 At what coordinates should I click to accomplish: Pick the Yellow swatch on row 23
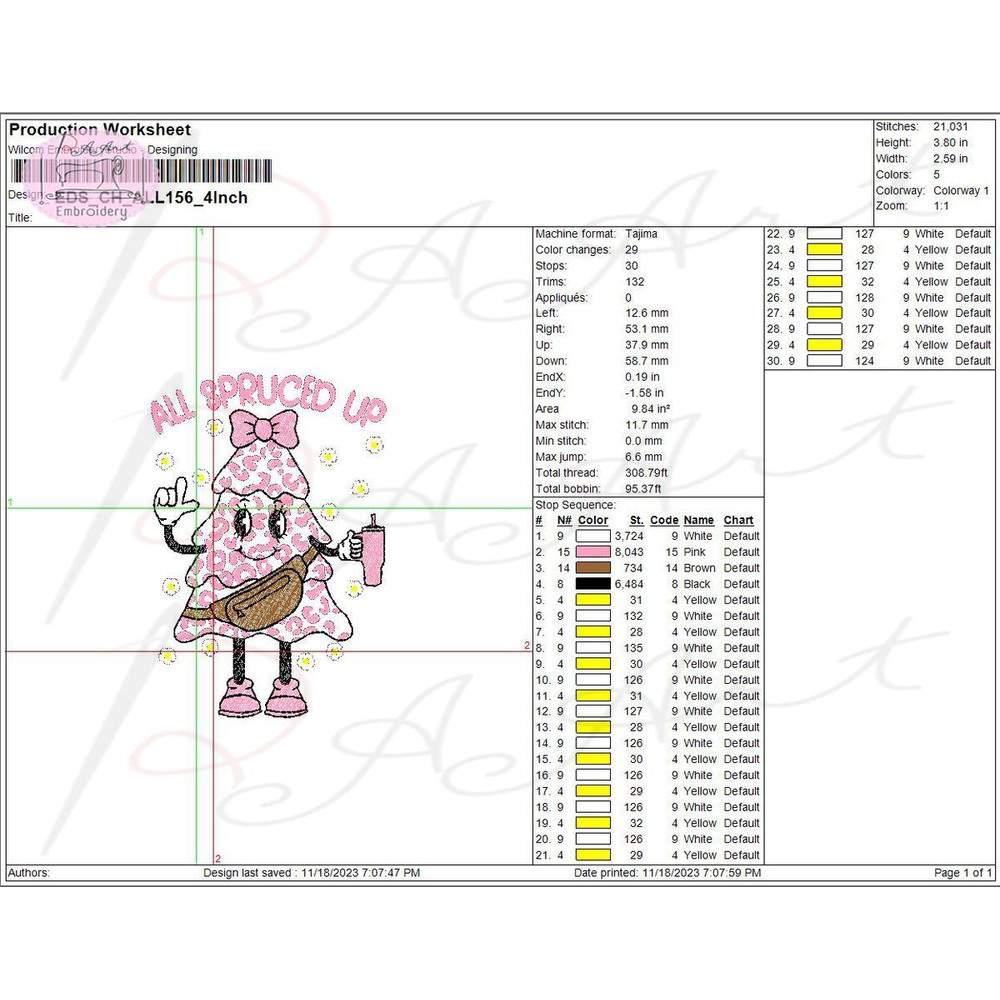[825, 249]
